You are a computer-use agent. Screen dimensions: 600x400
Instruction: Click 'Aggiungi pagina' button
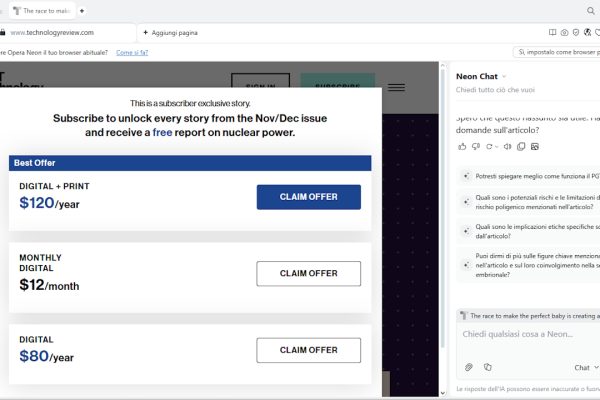click(x=171, y=33)
